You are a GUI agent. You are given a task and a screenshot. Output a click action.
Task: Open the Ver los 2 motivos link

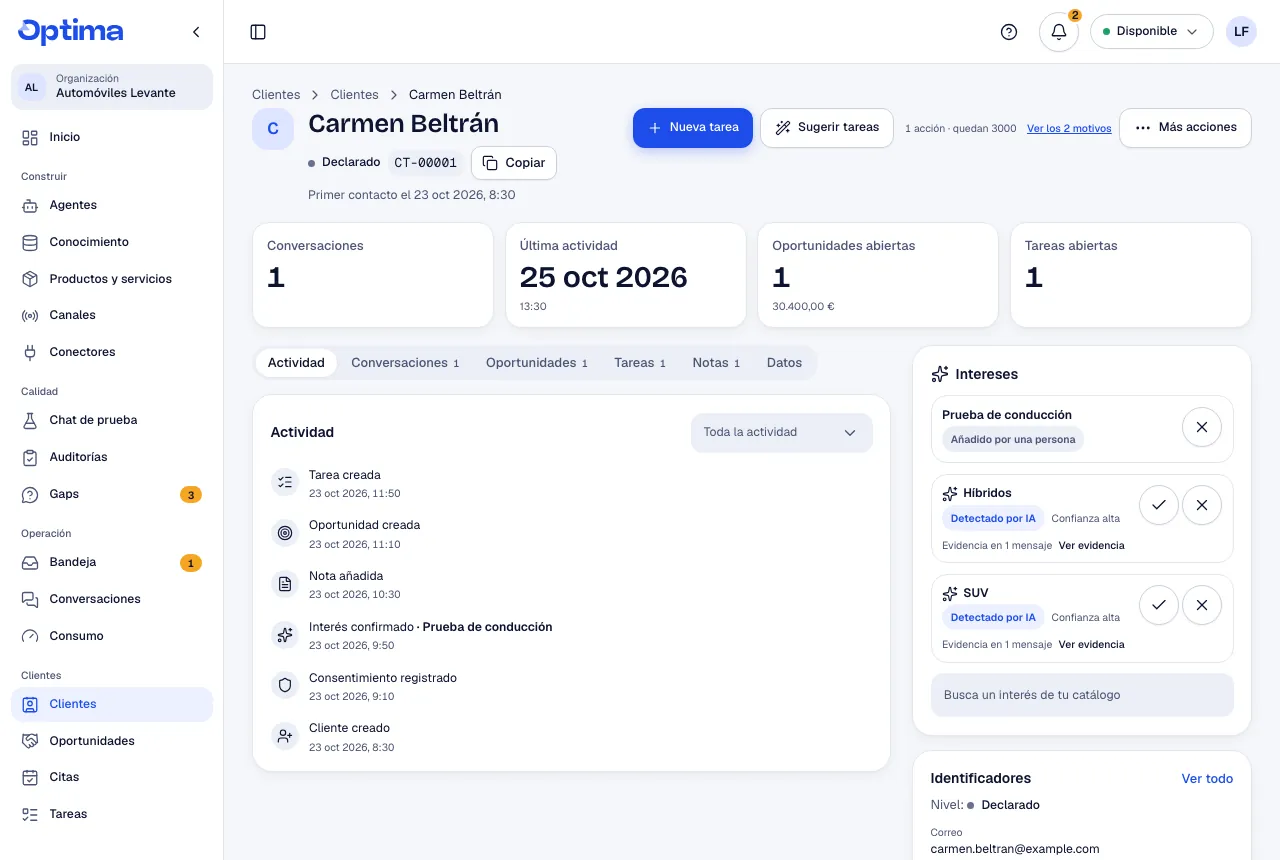click(x=1069, y=129)
